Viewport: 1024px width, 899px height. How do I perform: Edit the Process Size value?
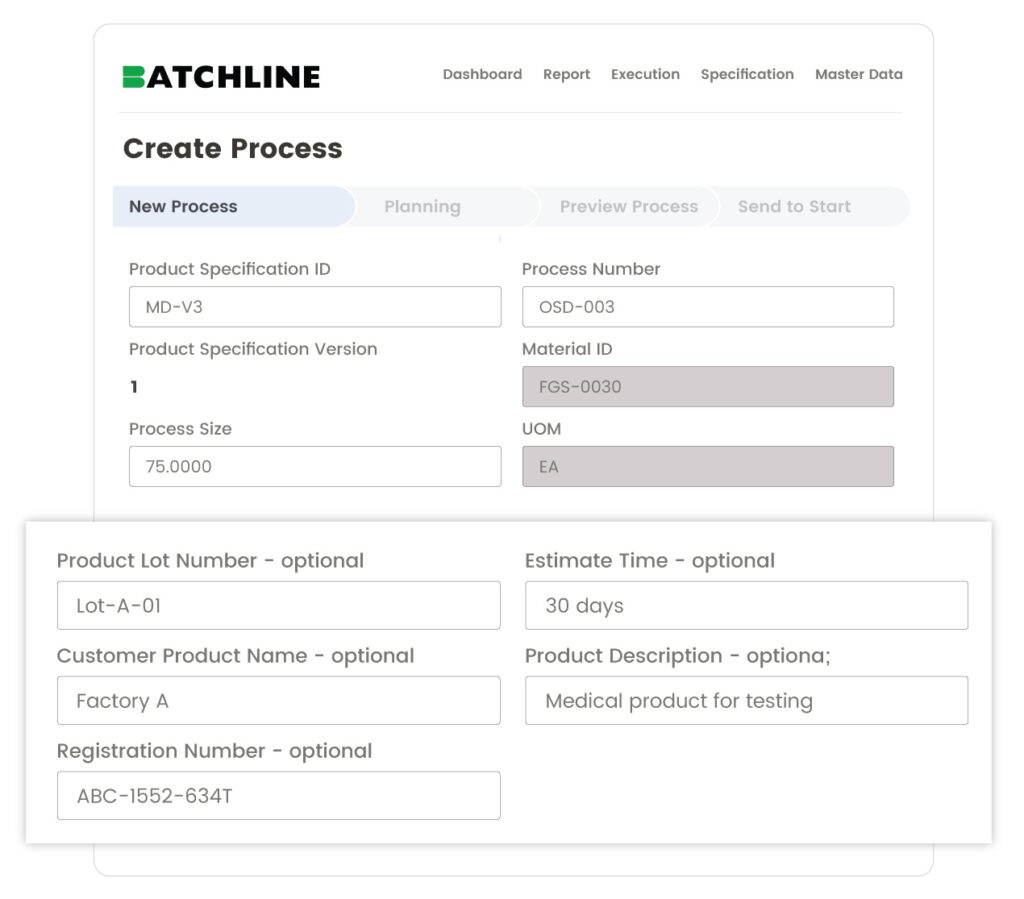[x=315, y=467]
